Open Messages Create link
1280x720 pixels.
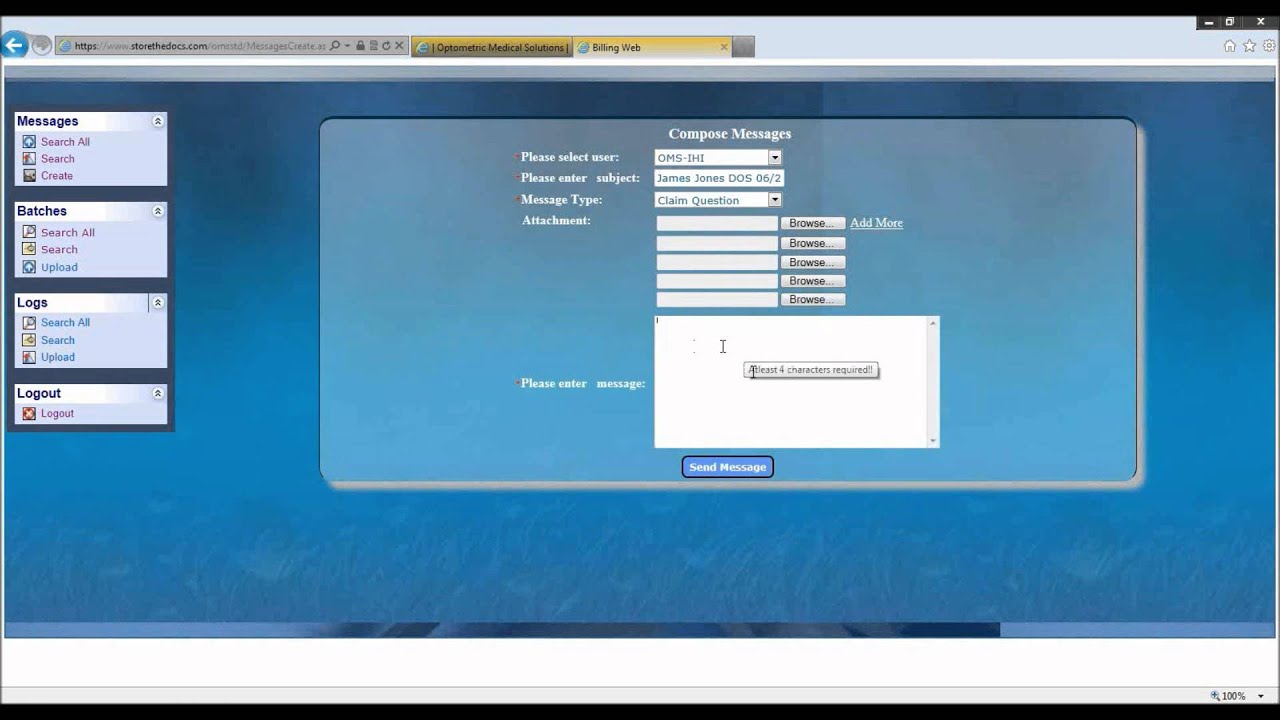57,176
